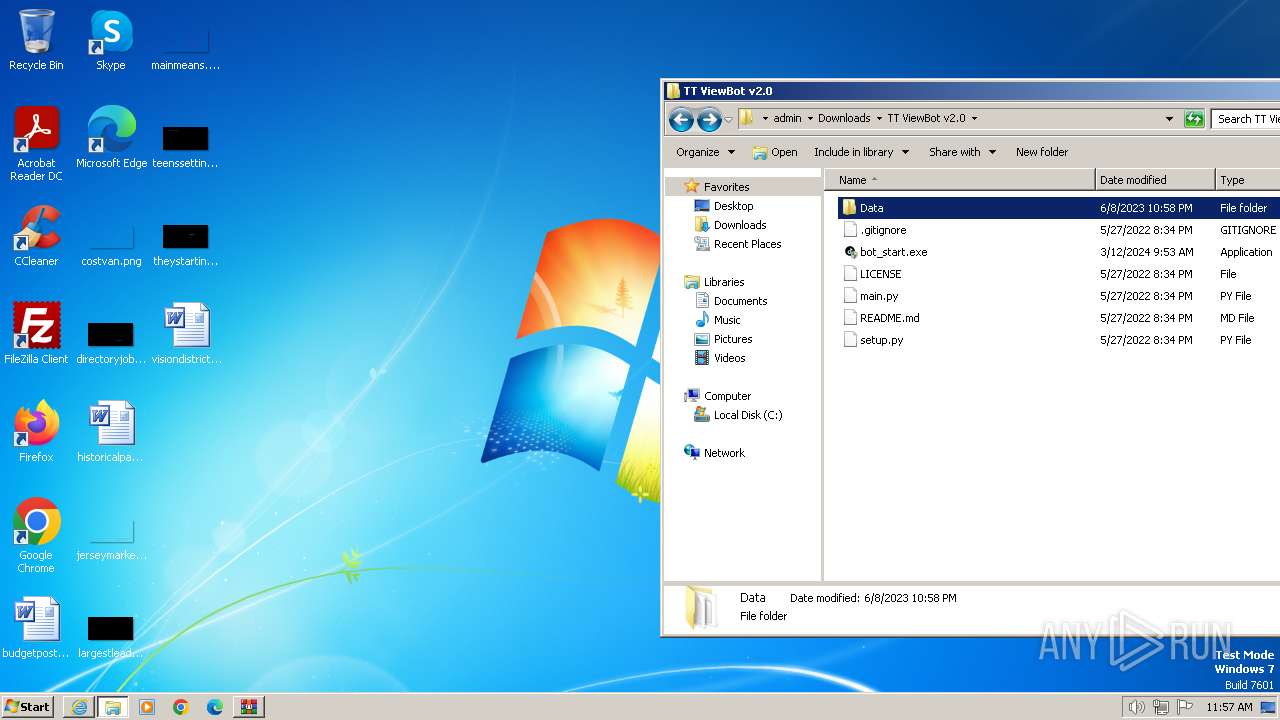Viewport: 1280px width, 720px height.
Task: Select Network in navigation pane
Action: pos(724,453)
